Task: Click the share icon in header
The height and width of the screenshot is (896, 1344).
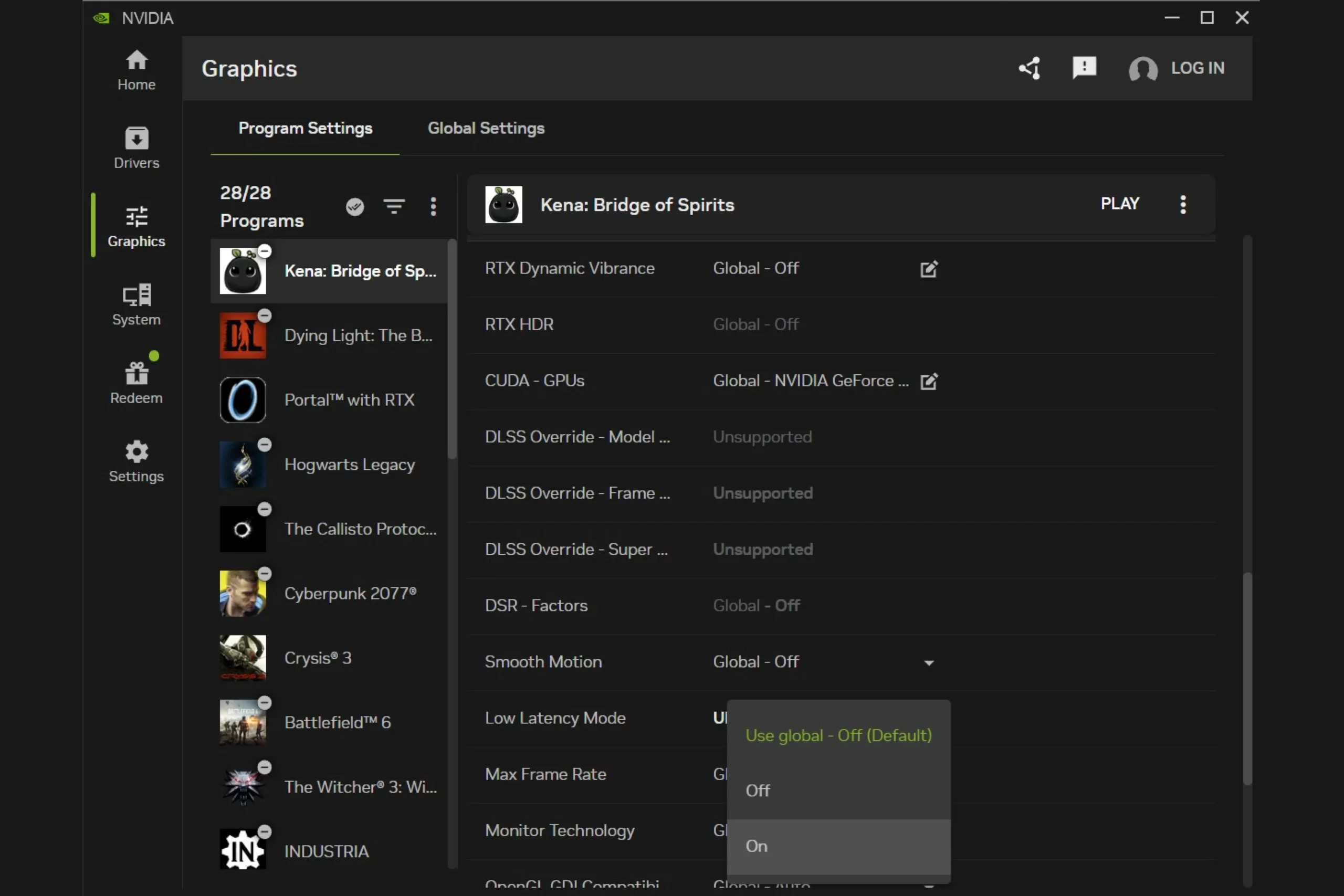Action: tap(1029, 68)
